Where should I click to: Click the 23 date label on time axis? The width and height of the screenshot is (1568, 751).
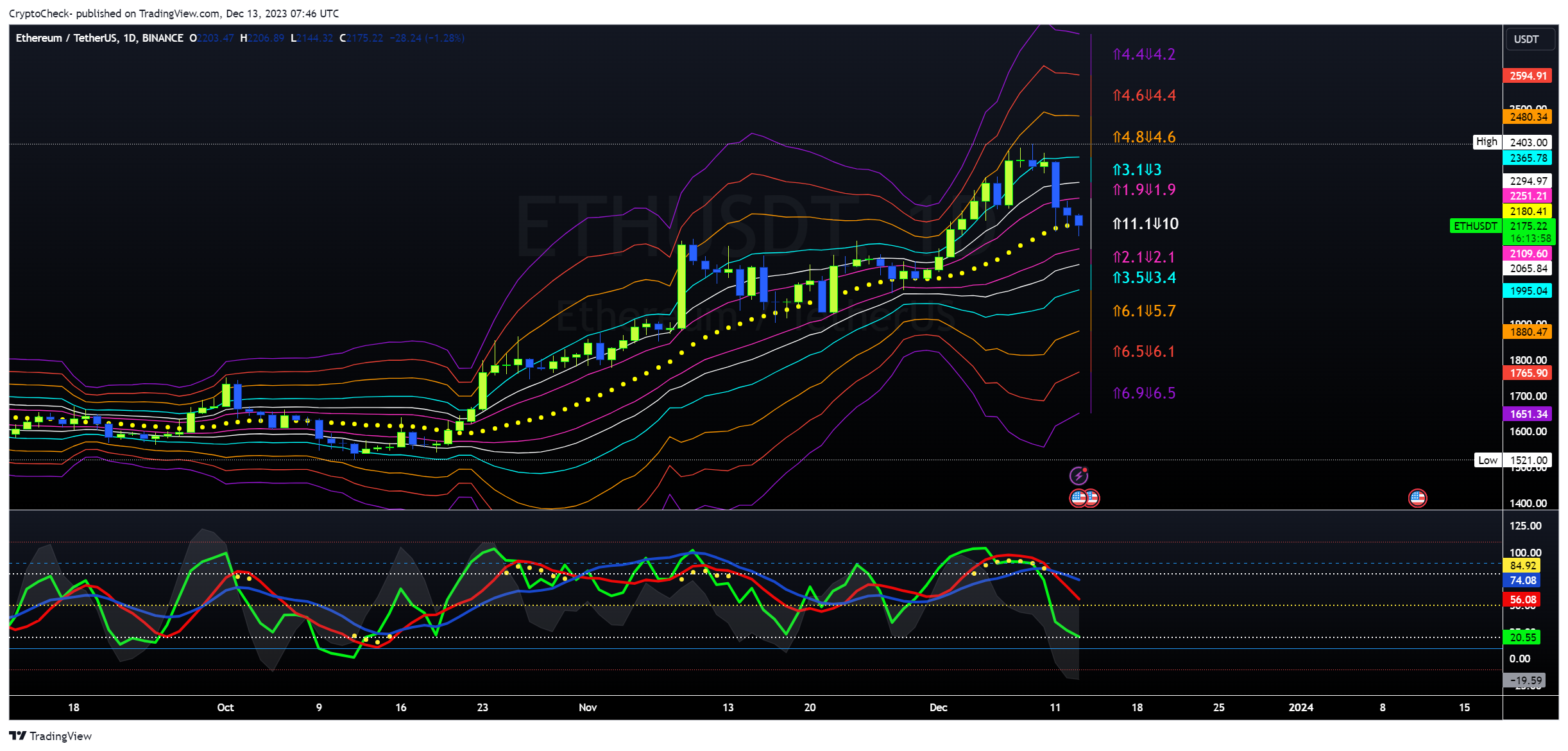(482, 707)
